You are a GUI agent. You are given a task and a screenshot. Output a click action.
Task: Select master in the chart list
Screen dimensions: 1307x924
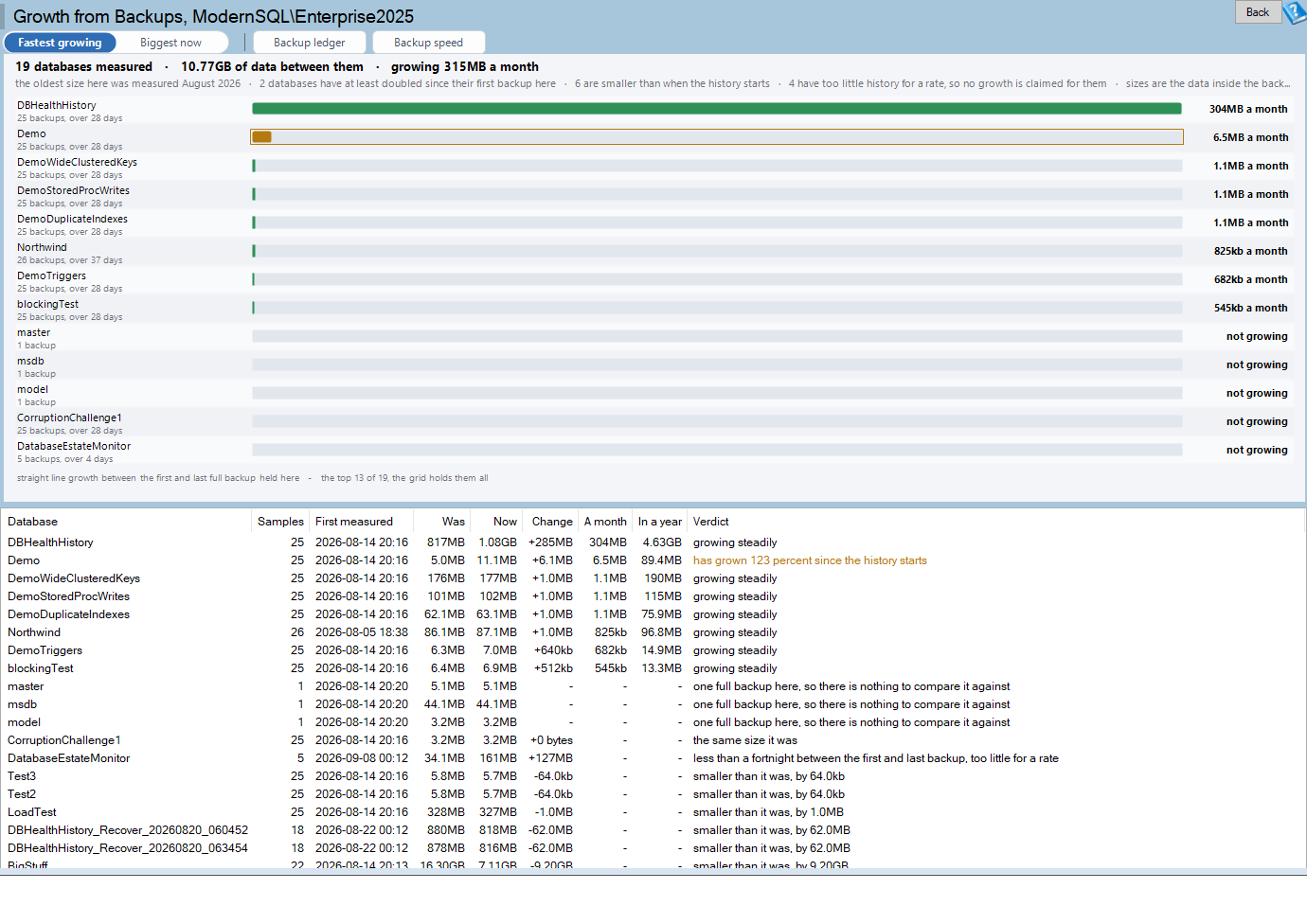(33, 332)
